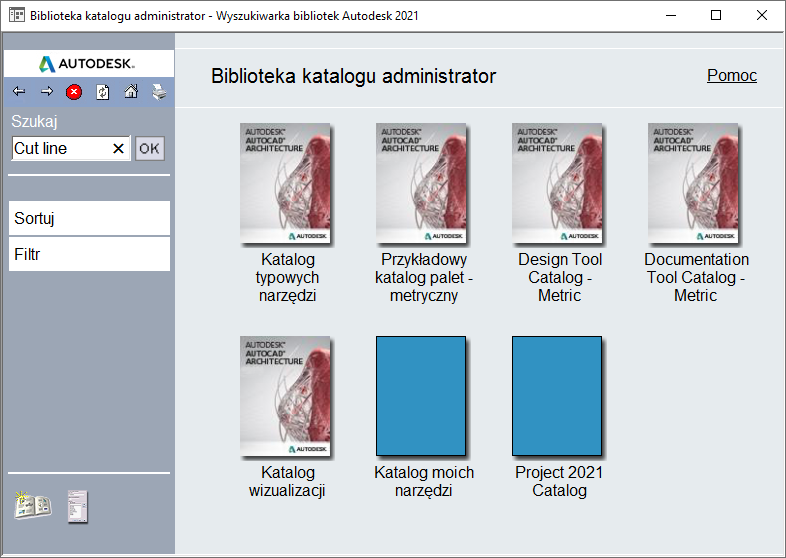
Task: Click the printer icon in the toolbar
Action: click(159, 92)
